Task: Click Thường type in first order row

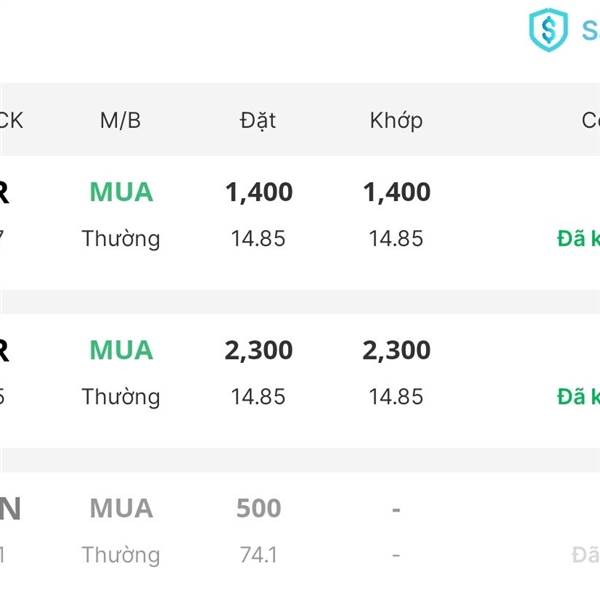Action: [x=121, y=239]
